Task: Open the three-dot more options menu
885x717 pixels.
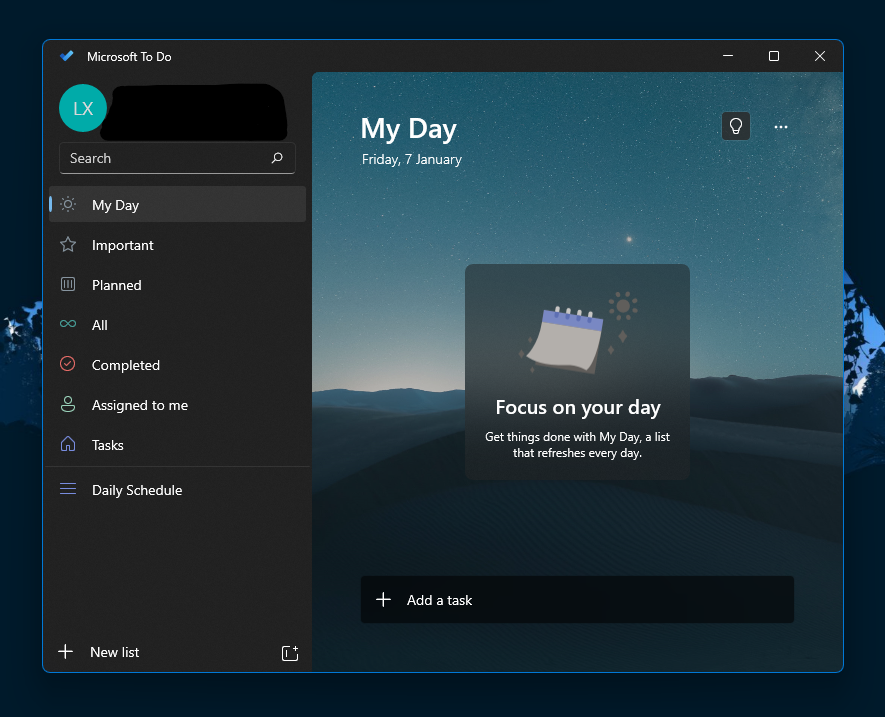Action: [x=781, y=126]
